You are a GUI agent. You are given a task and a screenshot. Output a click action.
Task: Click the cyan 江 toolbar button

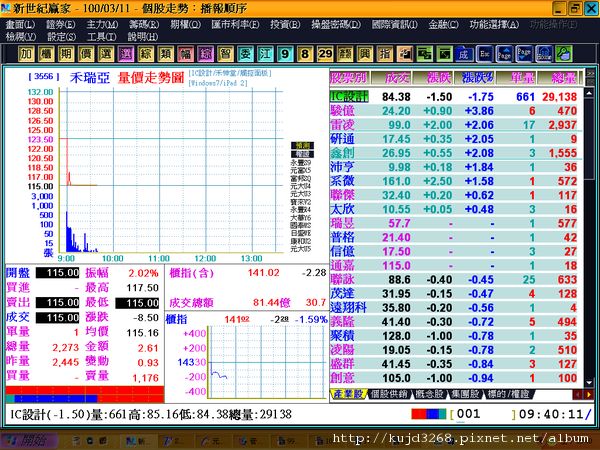tap(265, 54)
